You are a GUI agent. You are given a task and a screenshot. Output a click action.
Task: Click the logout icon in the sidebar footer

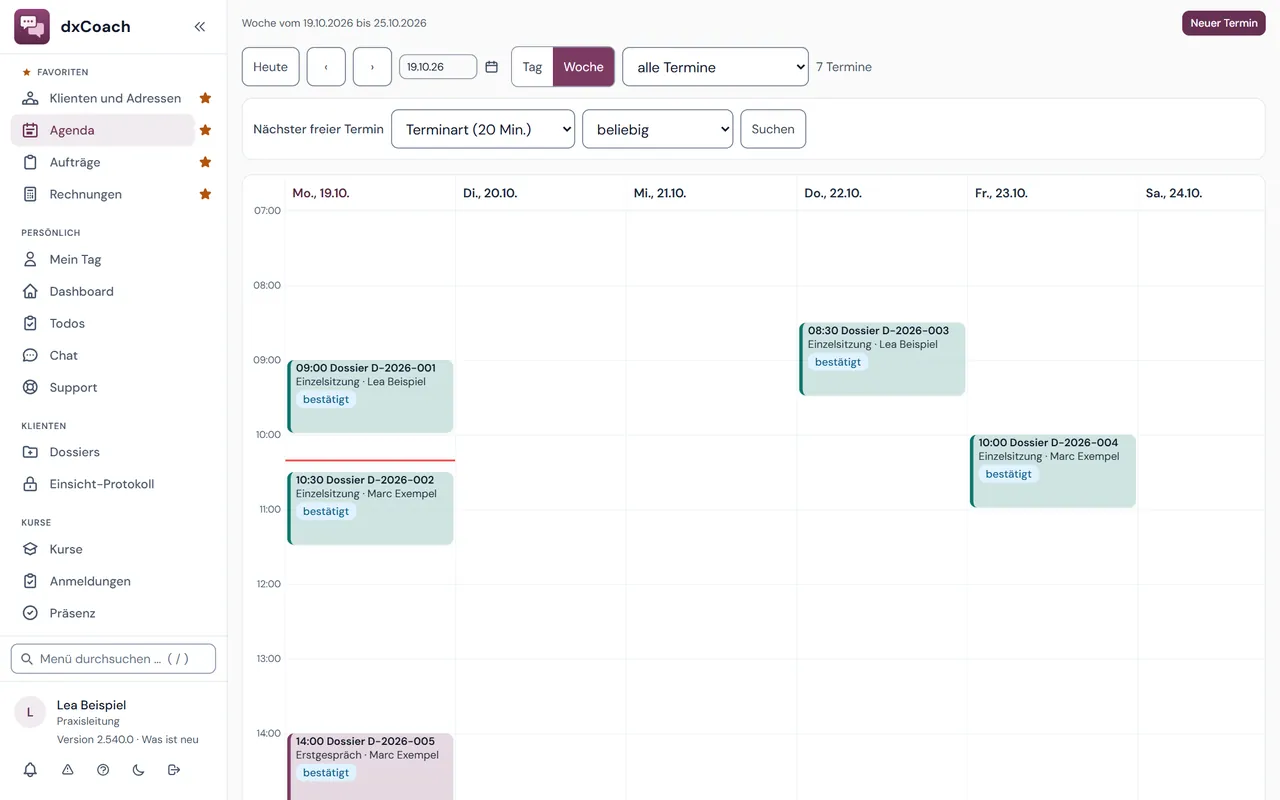[x=174, y=770]
